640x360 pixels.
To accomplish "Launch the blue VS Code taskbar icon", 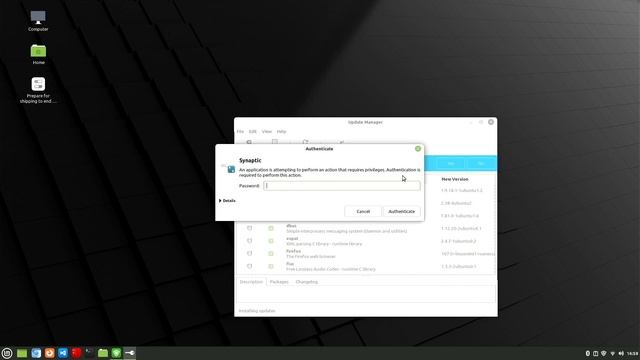I will [x=63, y=353].
